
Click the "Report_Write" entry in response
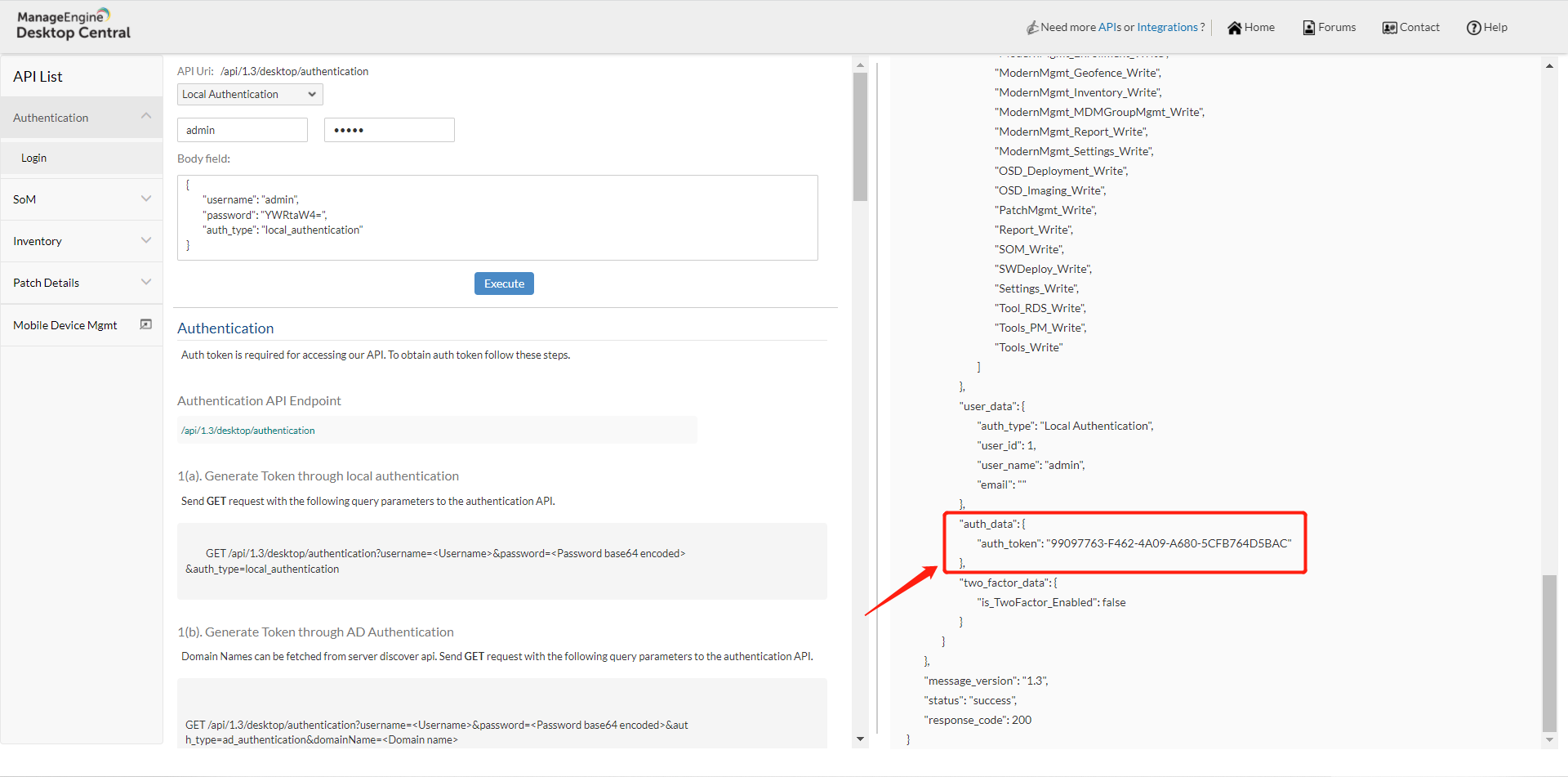(x=1034, y=230)
